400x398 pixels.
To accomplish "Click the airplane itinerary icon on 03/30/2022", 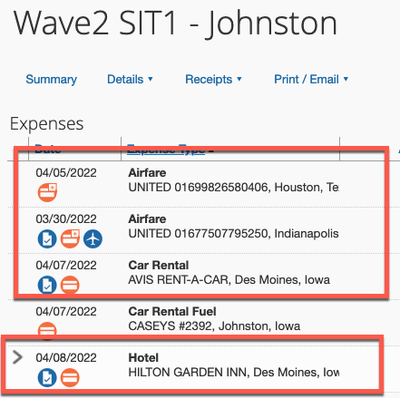I will tap(93, 239).
